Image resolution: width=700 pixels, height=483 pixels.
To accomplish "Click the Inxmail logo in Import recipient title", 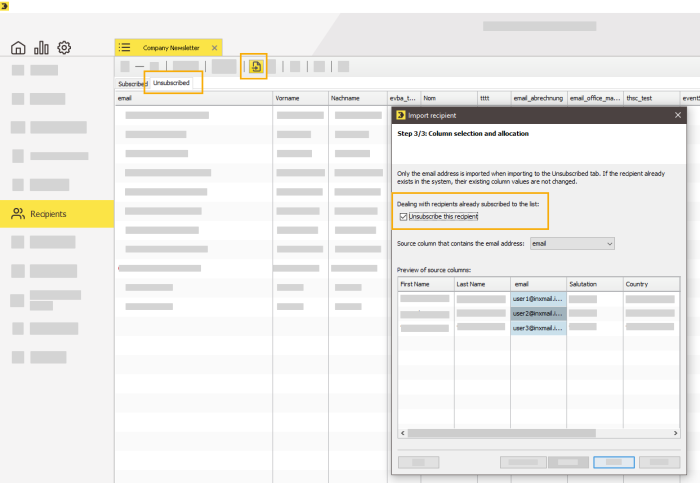I will click(x=400, y=115).
